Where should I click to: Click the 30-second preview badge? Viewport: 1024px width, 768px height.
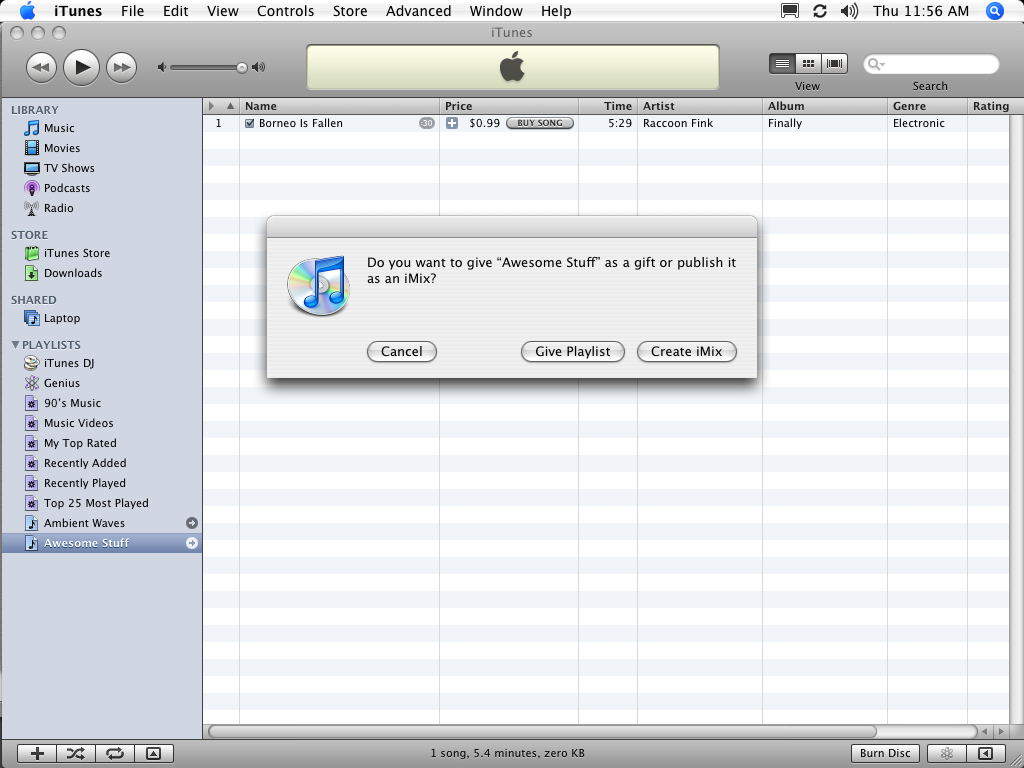click(x=426, y=123)
